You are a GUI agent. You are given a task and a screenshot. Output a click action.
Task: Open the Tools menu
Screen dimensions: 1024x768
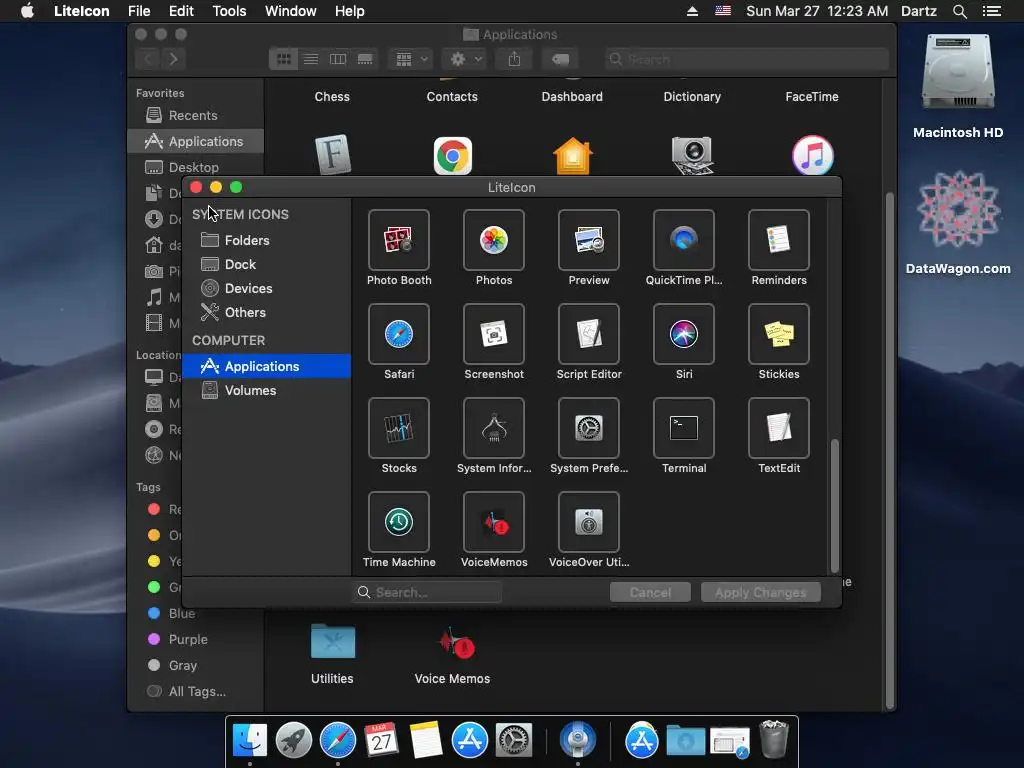[x=229, y=11]
